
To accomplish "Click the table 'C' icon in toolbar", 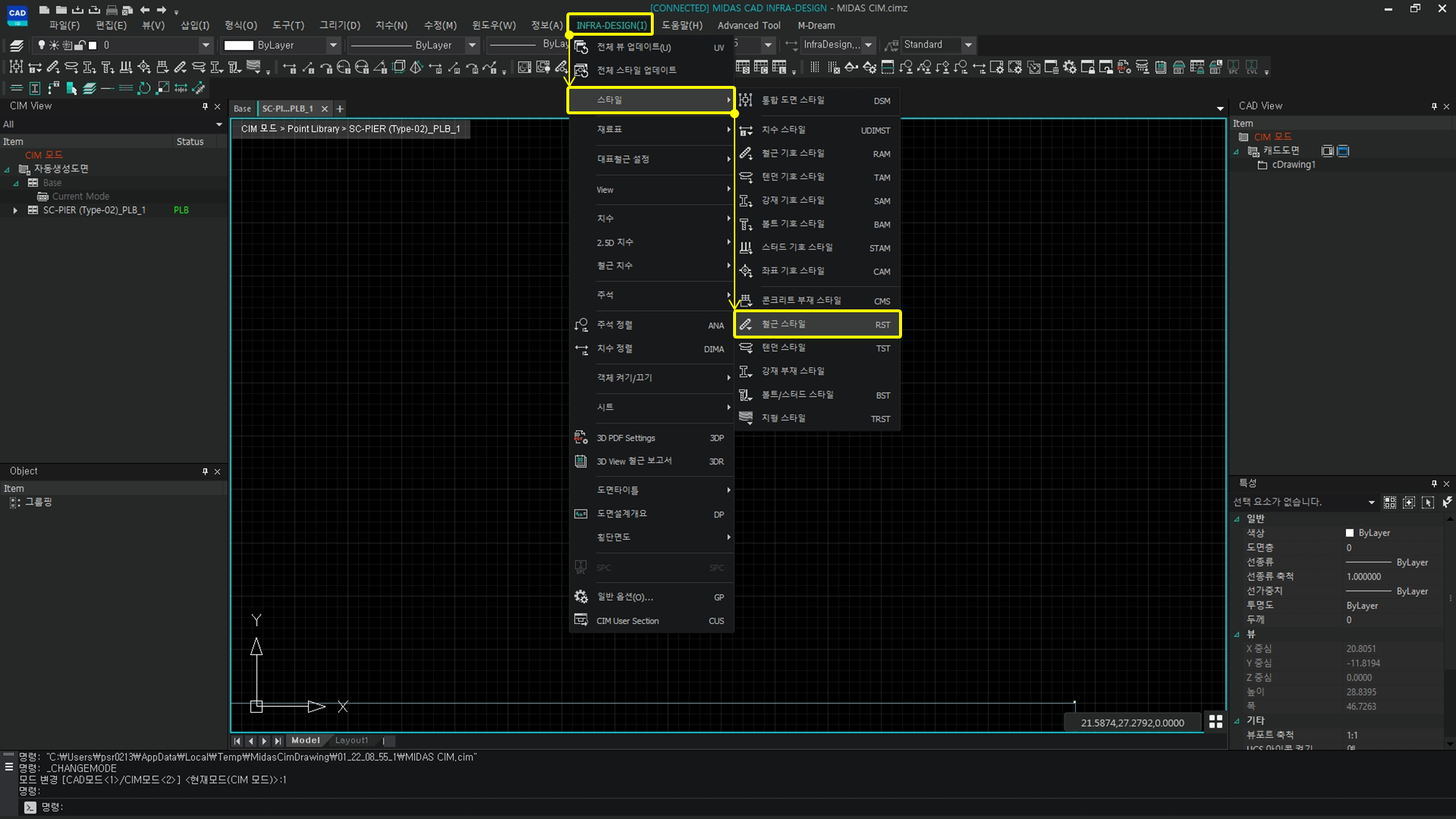I will [761, 67].
